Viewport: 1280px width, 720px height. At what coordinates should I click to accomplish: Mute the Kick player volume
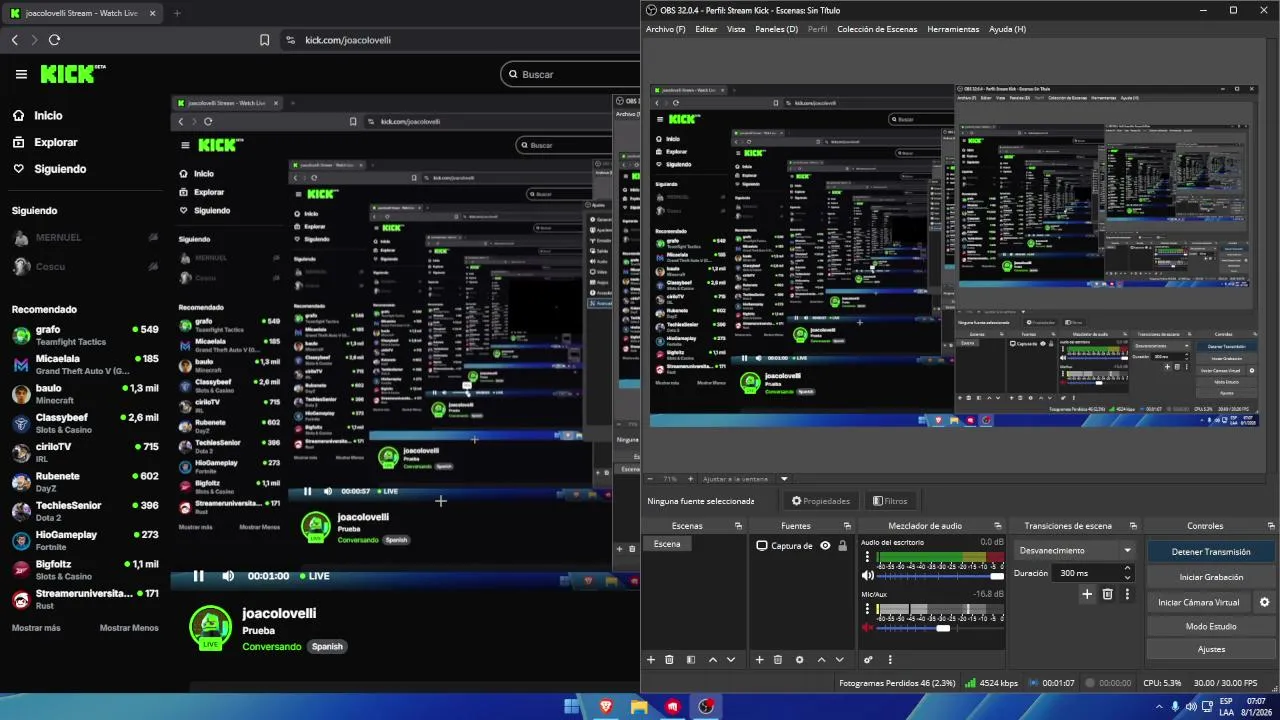tap(228, 576)
